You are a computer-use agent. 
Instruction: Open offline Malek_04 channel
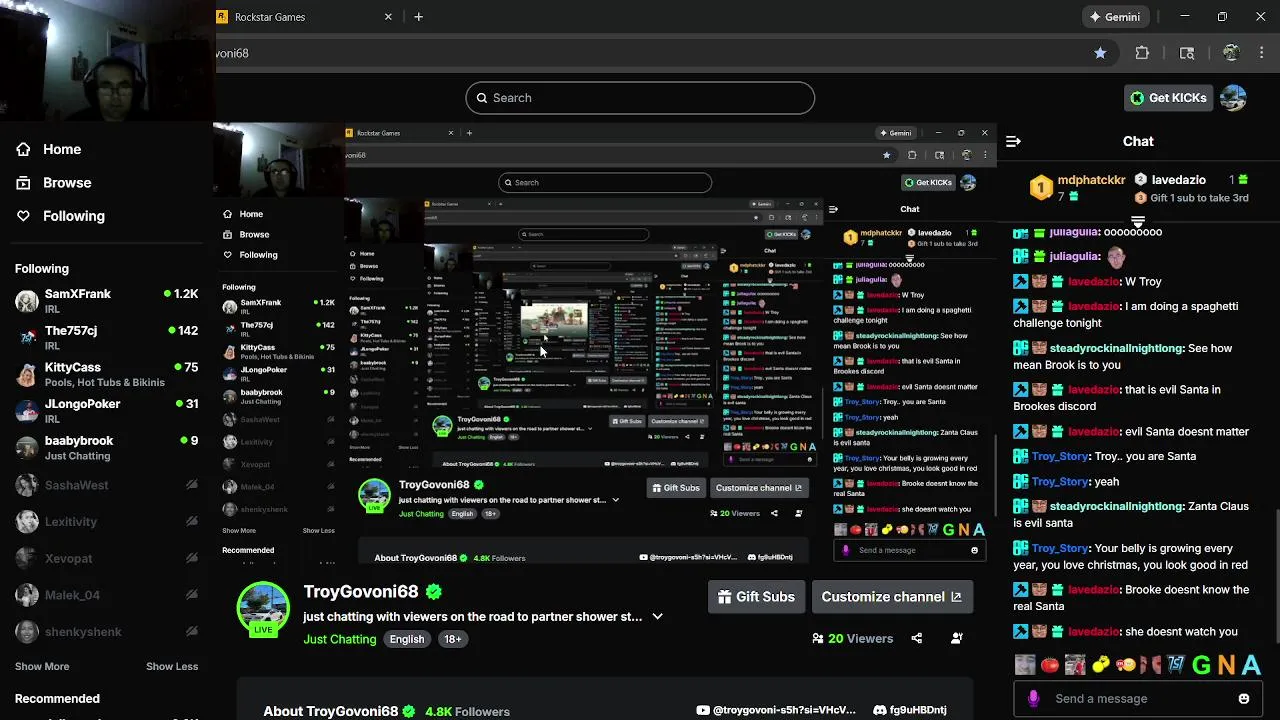[106, 595]
